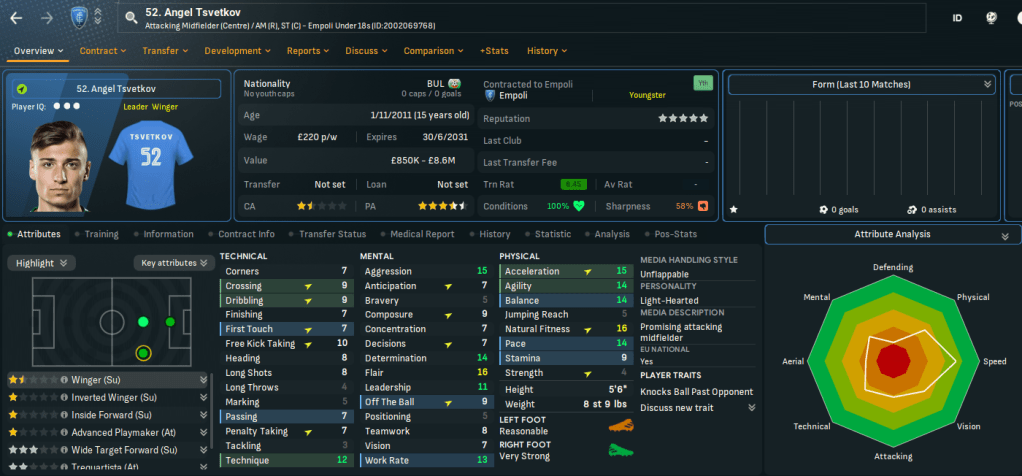Click the forward navigation arrow
The image size is (1022, 476).
pyautogui.click(x=47, y=17)
